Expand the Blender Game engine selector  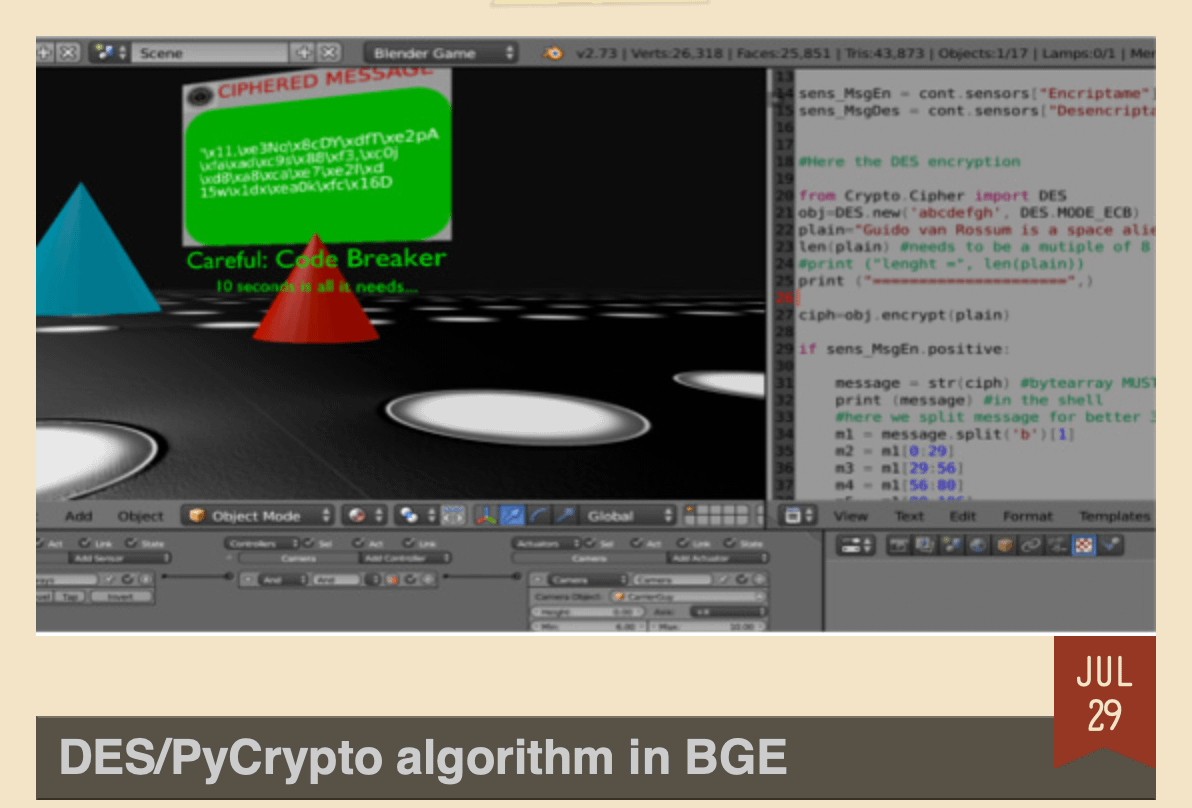pyautogui.click(x=441, y=53)
